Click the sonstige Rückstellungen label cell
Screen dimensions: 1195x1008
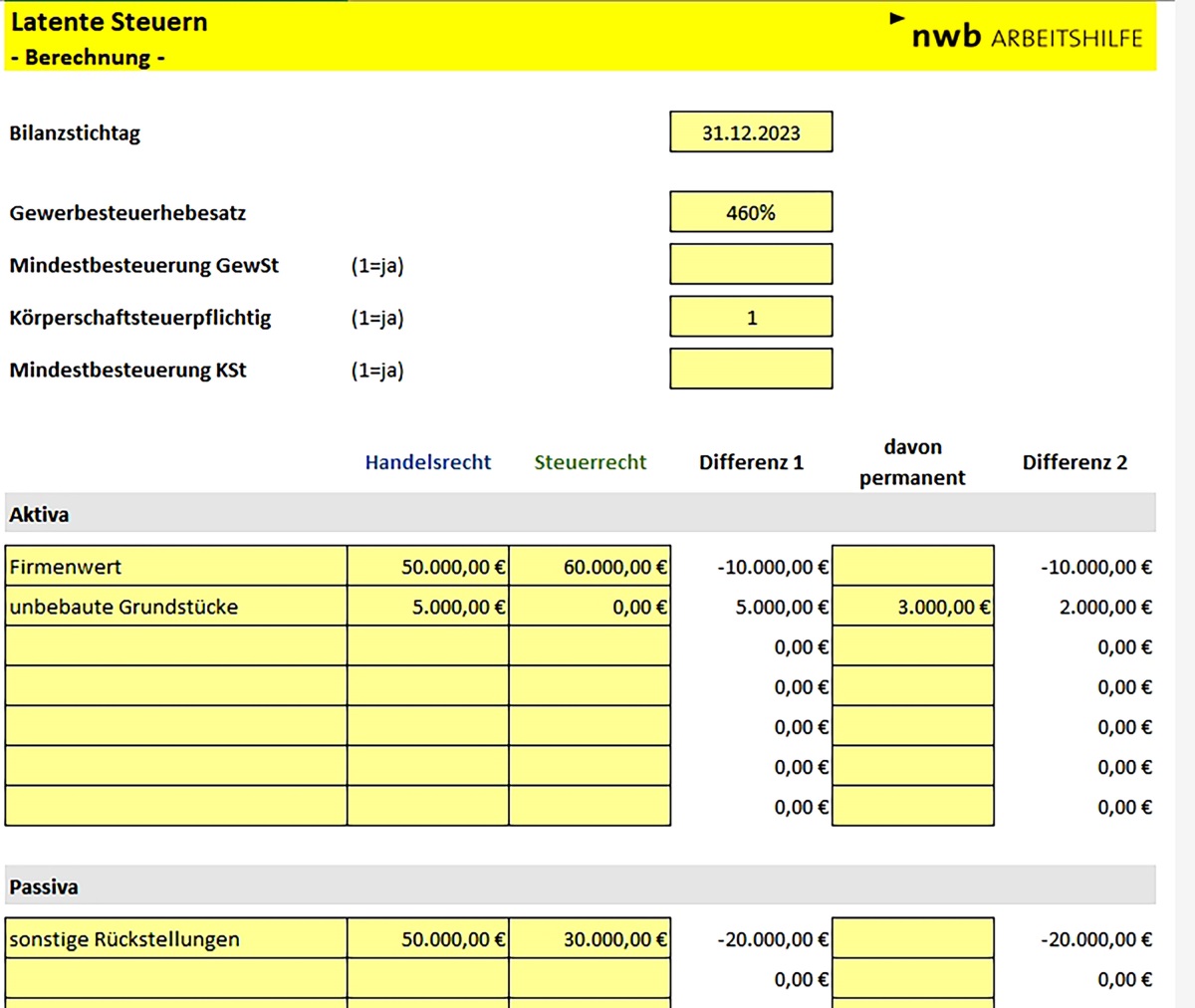point(176,939)
